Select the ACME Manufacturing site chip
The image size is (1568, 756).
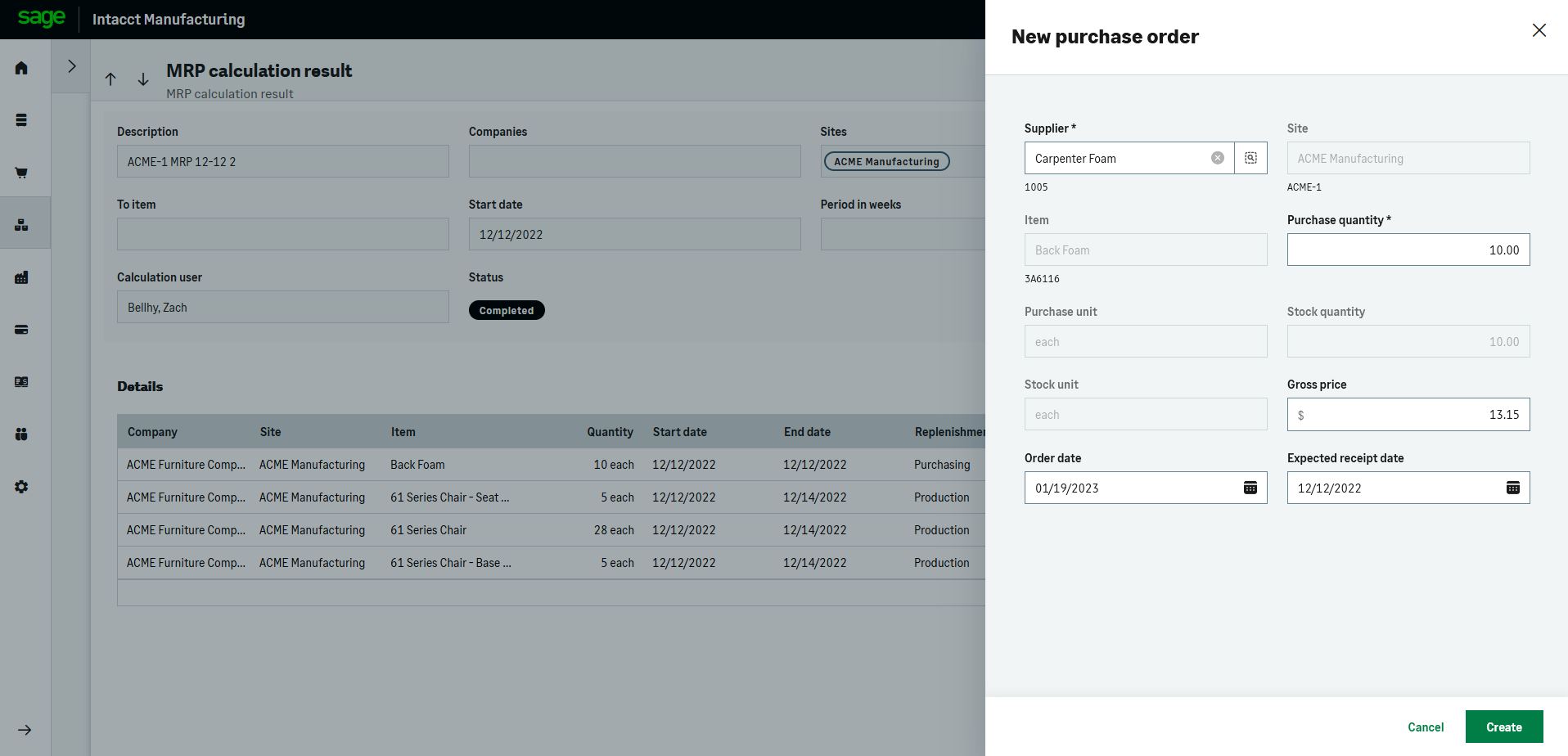[886, 161]
